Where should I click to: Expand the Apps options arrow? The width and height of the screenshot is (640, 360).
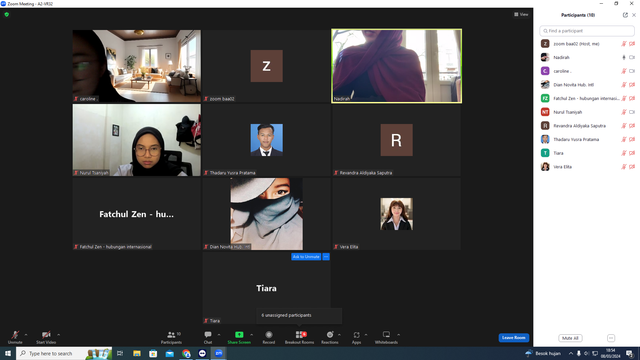pyautogui.click(x=366, y=335)
